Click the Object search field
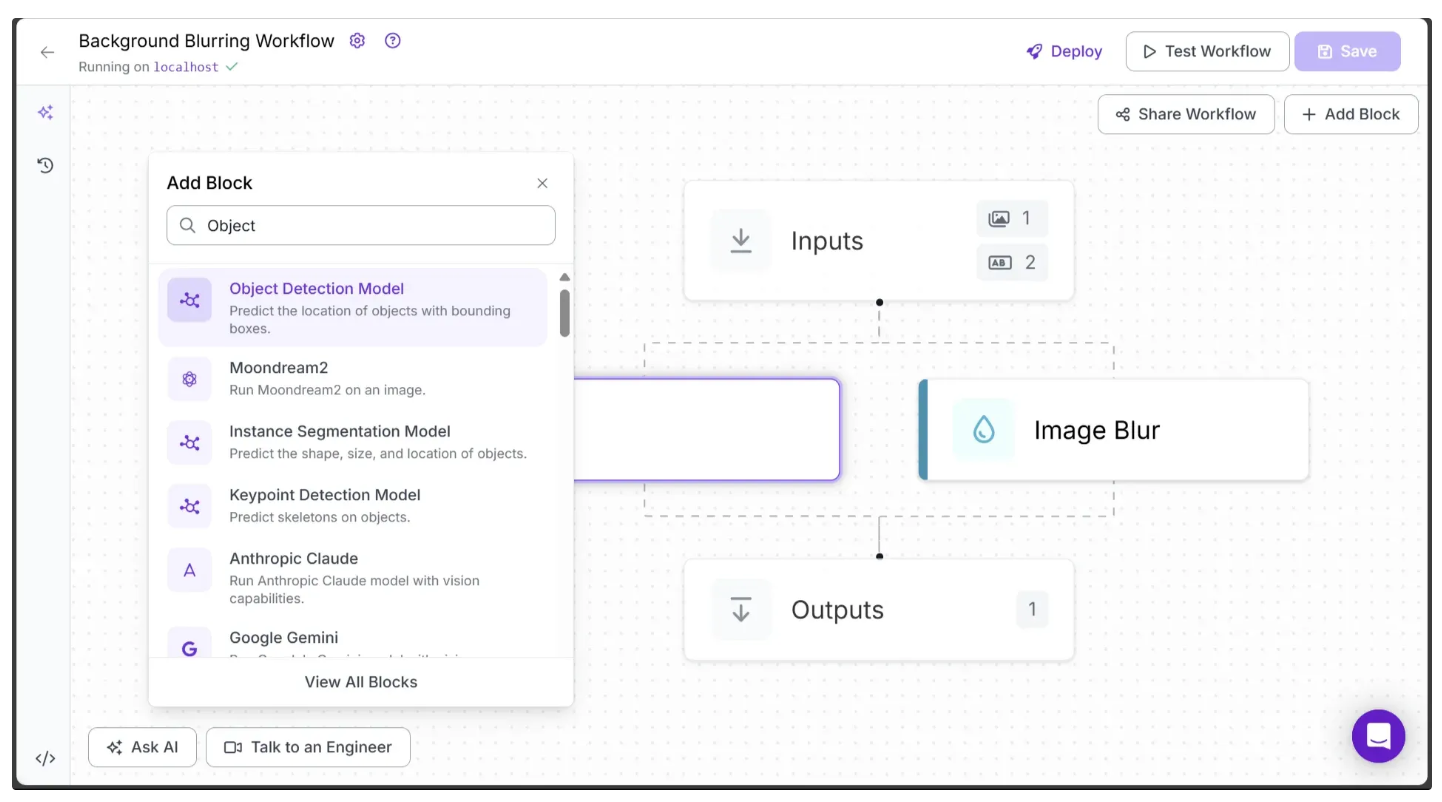The height and width of the screenshot is (802, 1442). 361,225
